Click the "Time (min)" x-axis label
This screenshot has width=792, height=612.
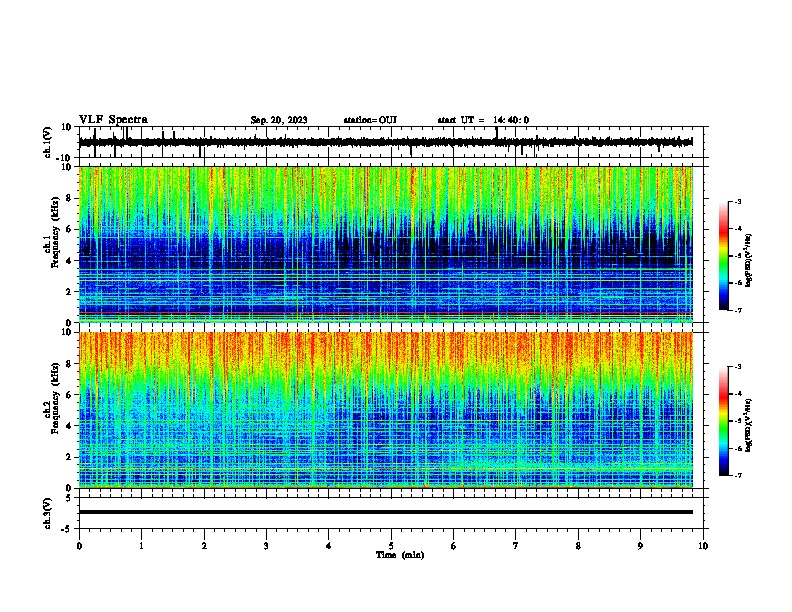400,555
